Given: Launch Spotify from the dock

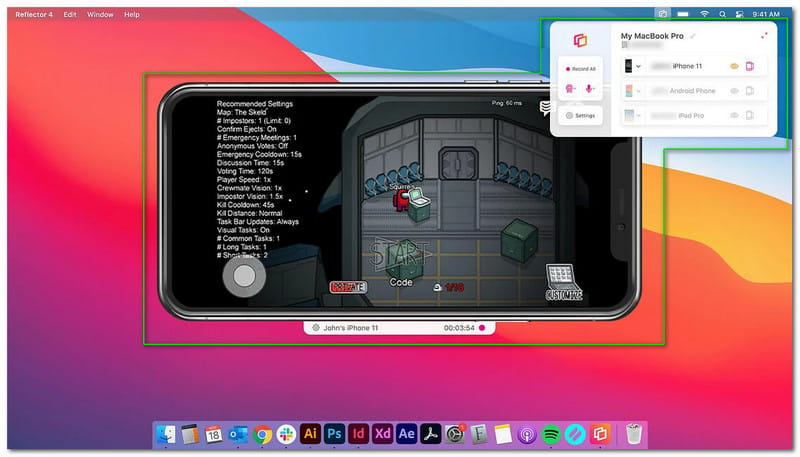Looking at the screenshot, I should coord(551,435).
